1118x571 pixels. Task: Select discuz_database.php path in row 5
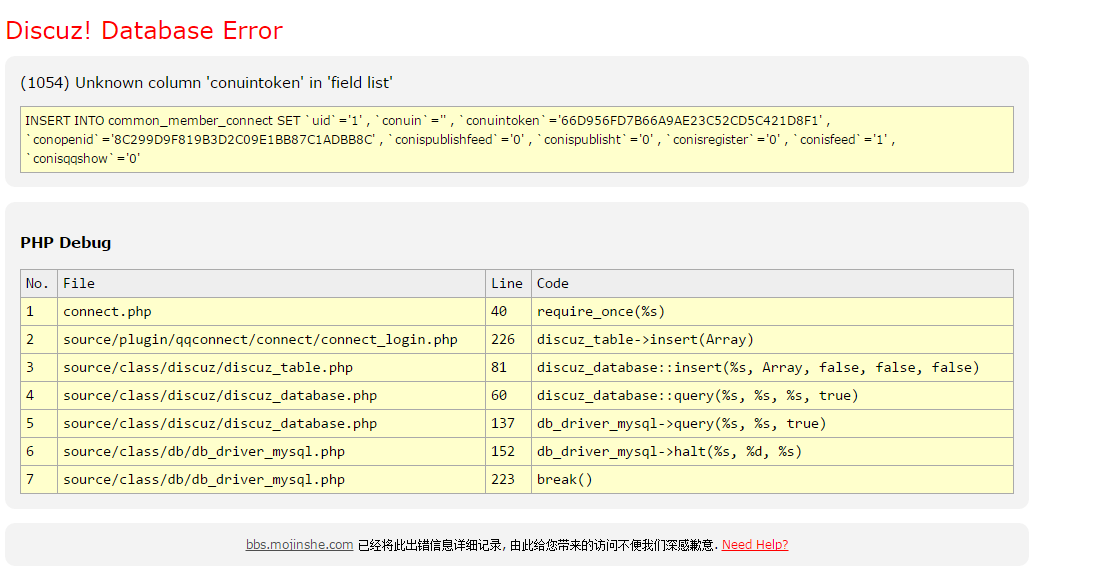(272, 423)
